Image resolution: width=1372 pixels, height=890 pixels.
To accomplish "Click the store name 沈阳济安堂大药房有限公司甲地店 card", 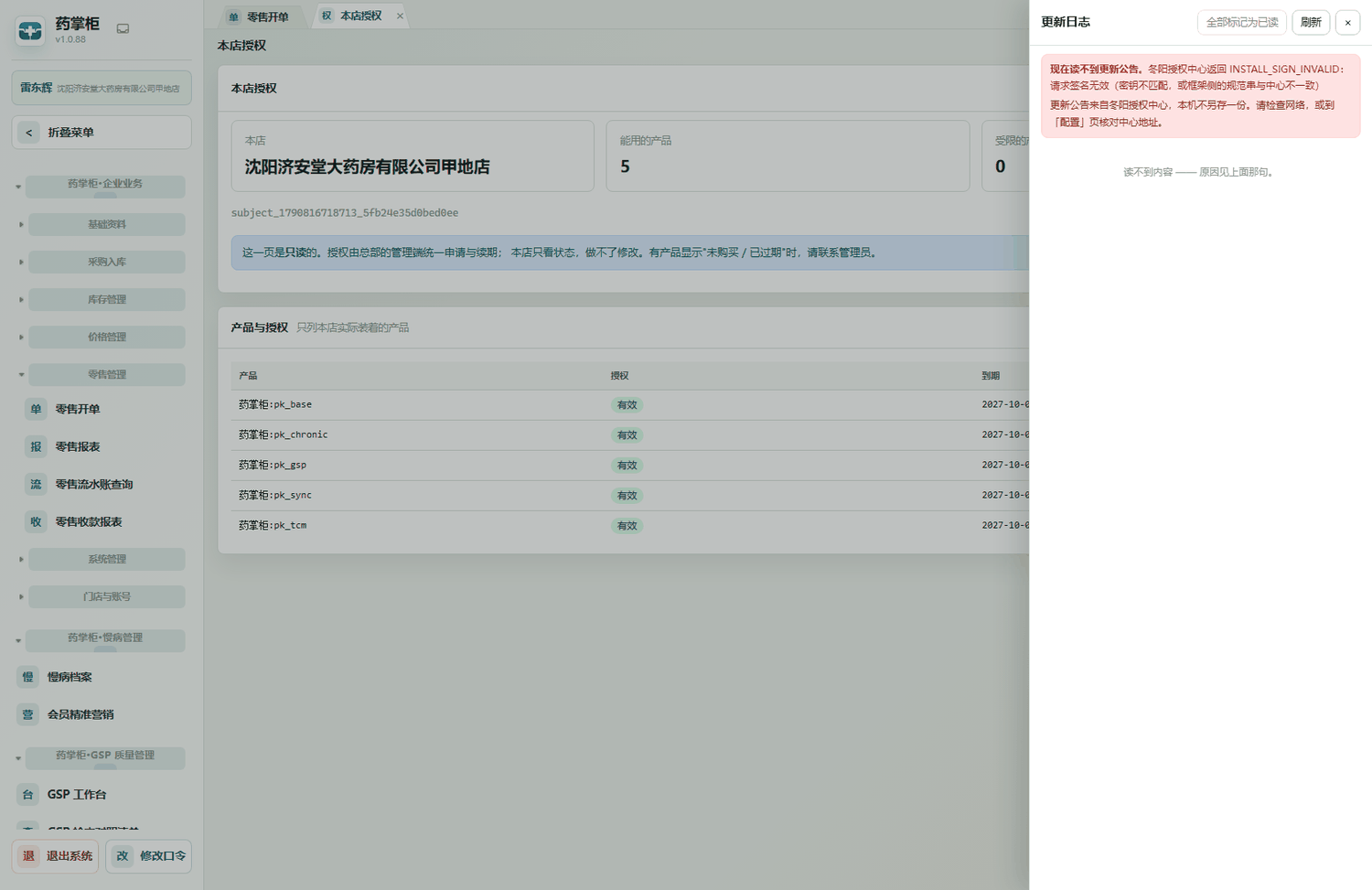I will 413,156.
